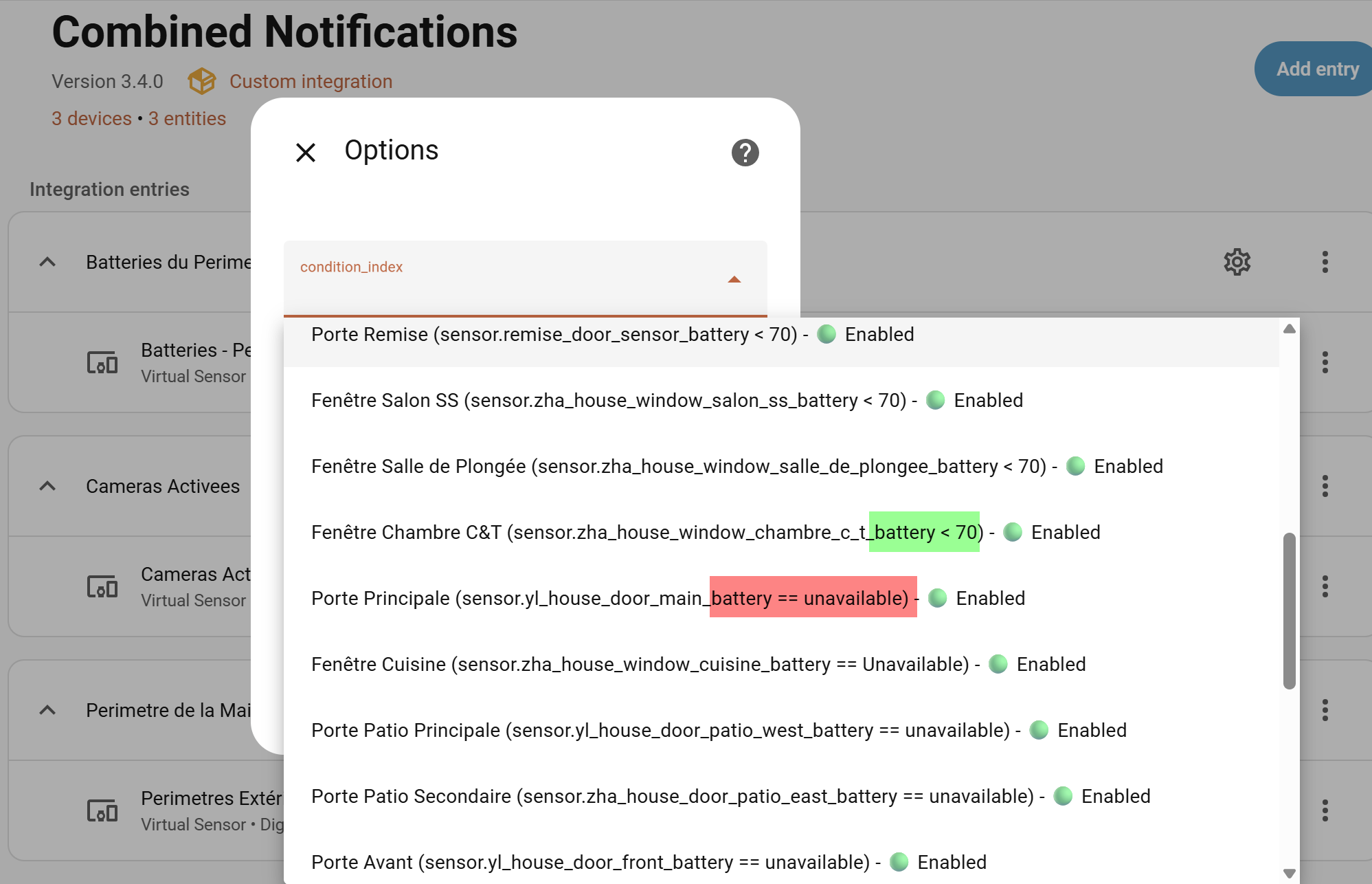Click the Custom integration package icon
The image size is (1372, 884).
(202, 81)
